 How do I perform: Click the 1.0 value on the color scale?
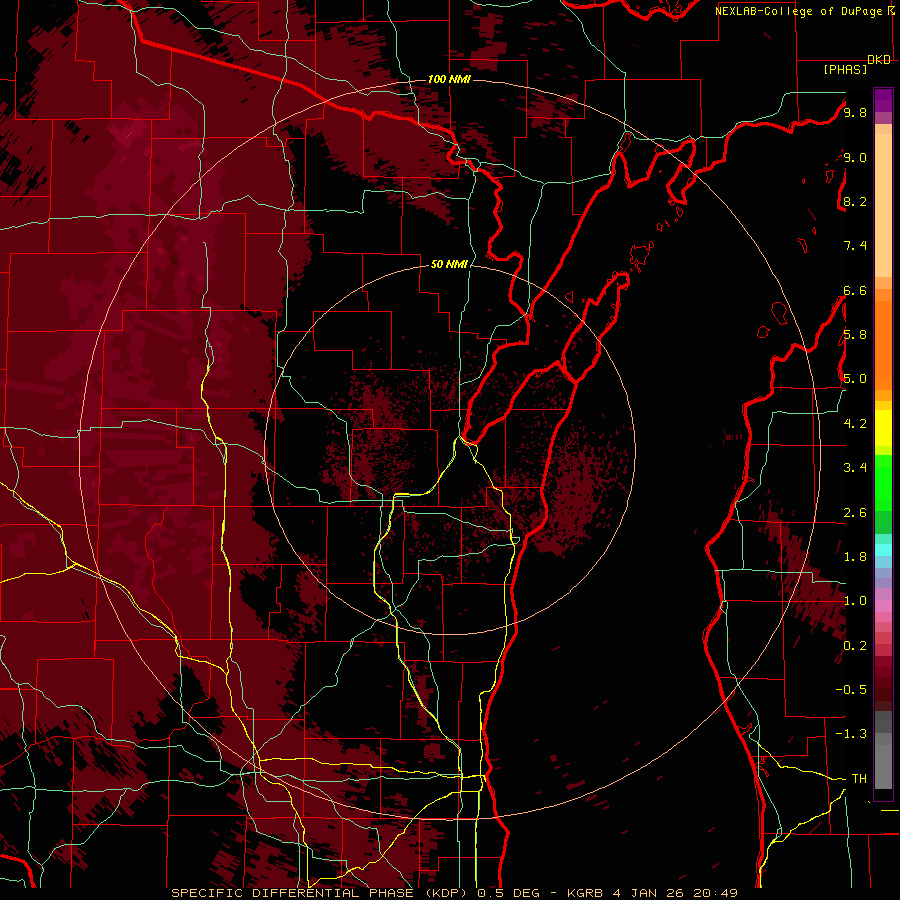[x=855, y=601]
